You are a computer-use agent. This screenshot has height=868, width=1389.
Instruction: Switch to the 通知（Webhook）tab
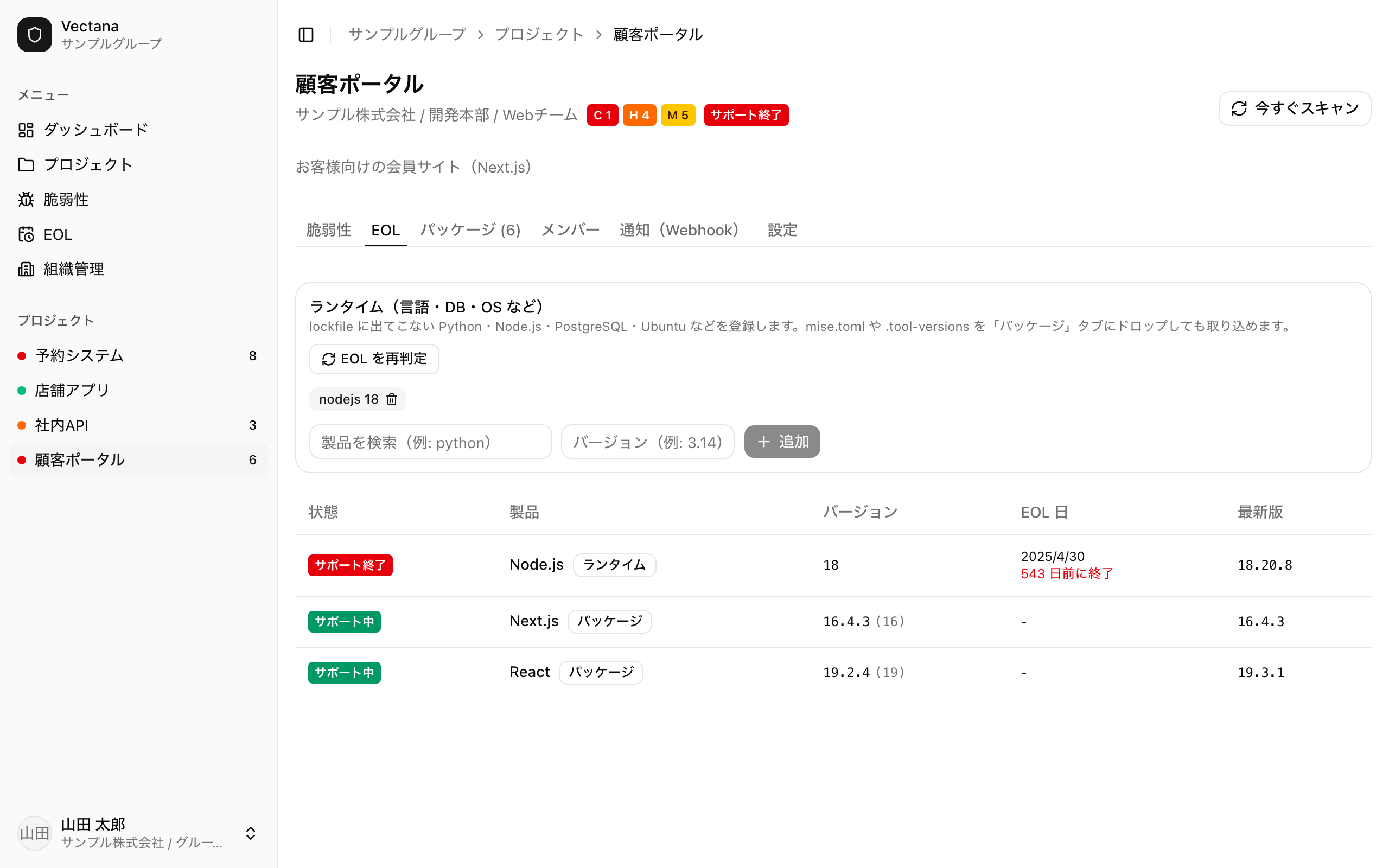[x=683, y=230]
